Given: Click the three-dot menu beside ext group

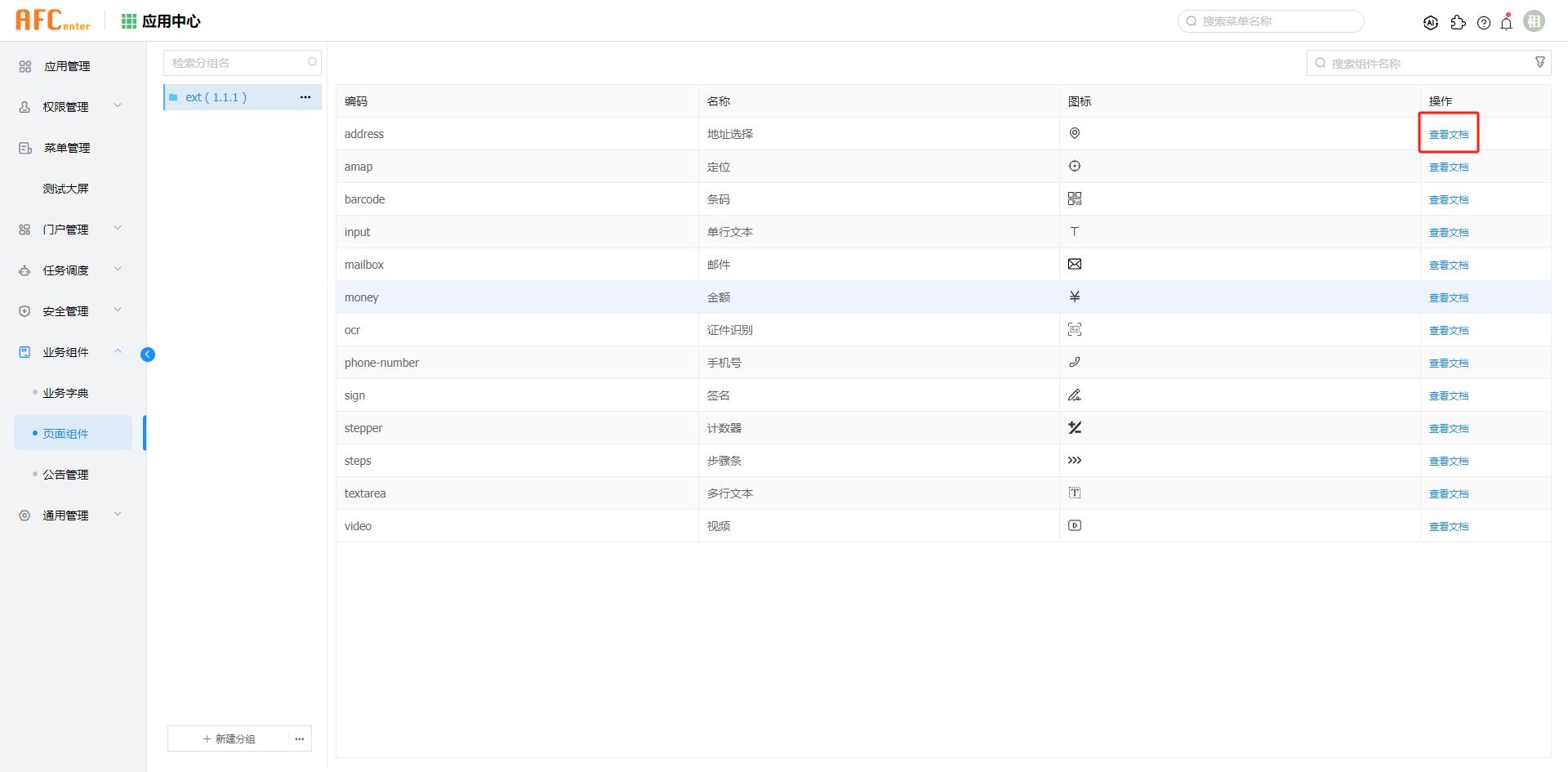Looking at the screenshot, I should (305, 97).
